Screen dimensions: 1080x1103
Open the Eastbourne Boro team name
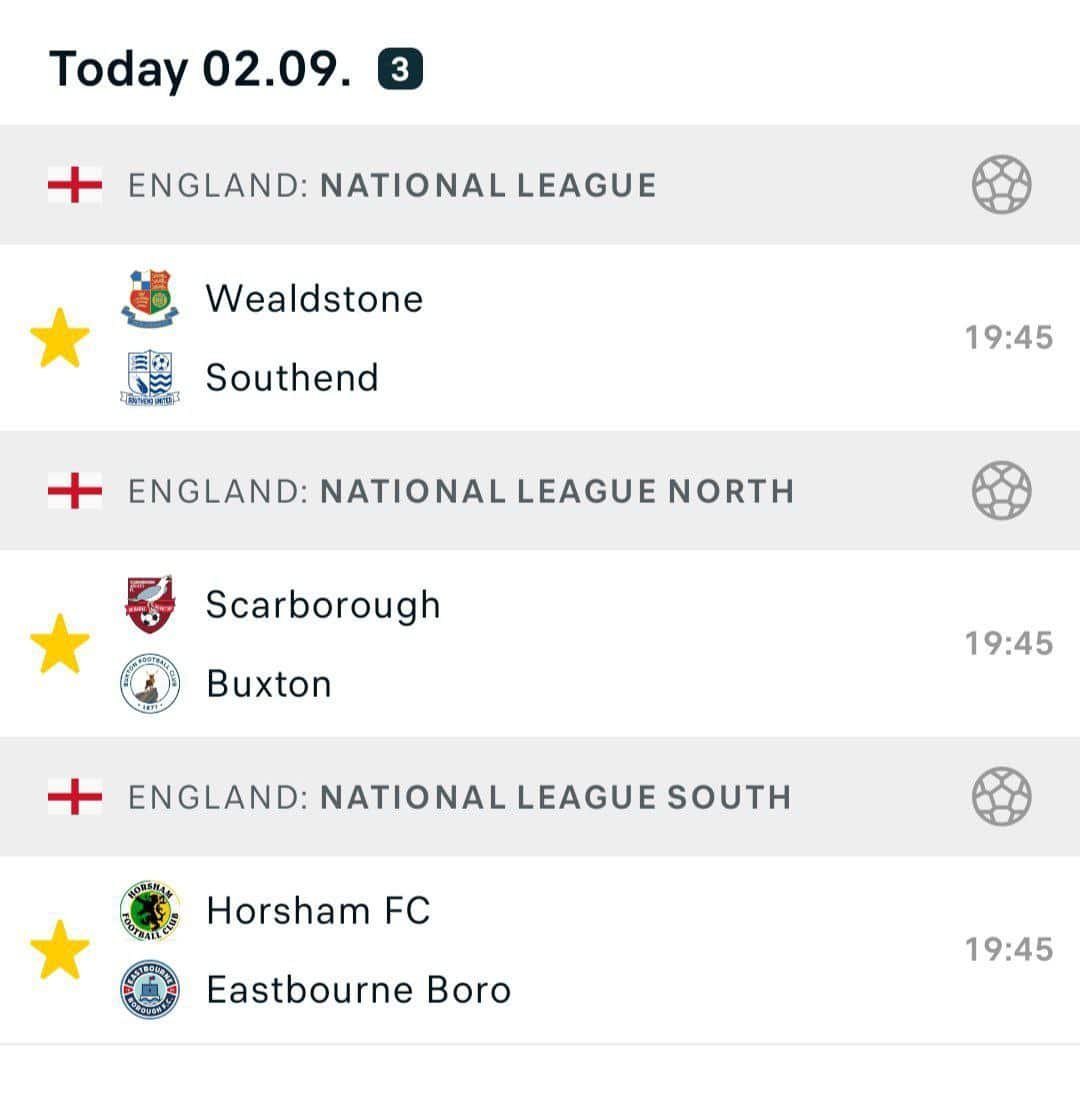(x=359, y=990)
